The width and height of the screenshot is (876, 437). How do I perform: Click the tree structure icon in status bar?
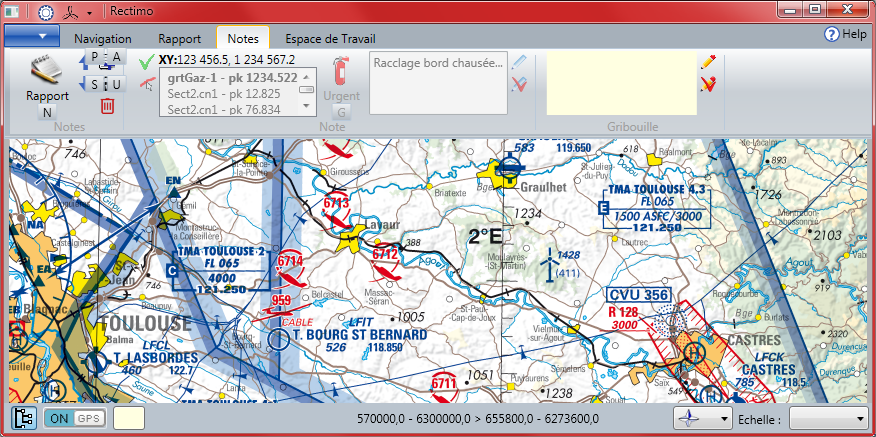[23, 418]
